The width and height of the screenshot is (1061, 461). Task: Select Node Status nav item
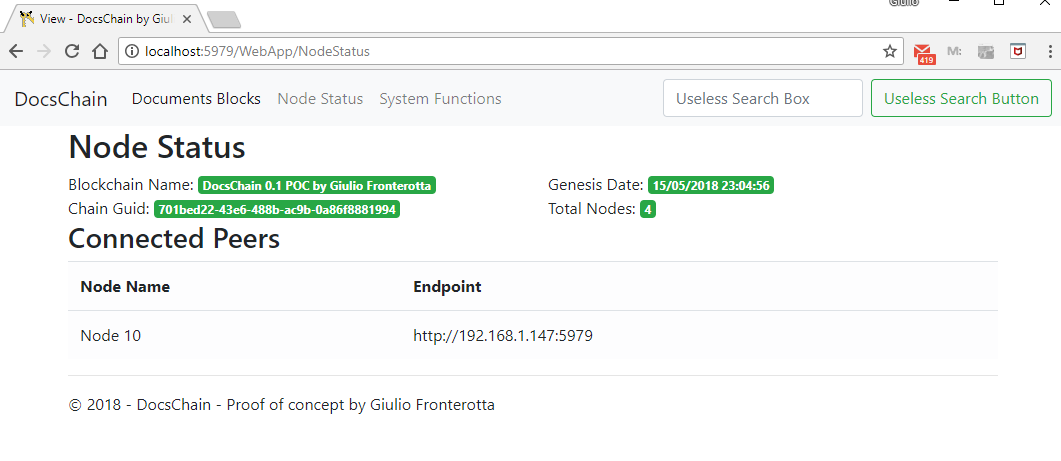320,98
